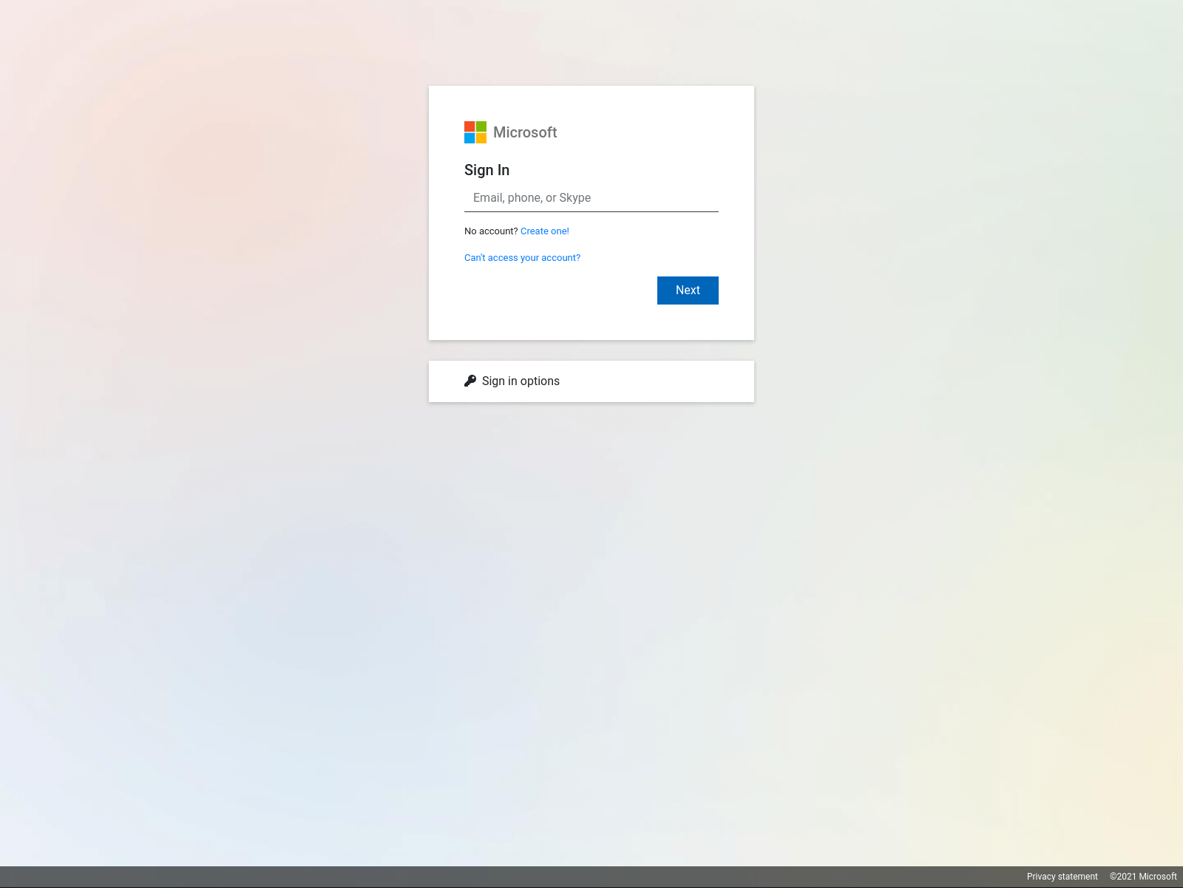Open the Sign in options panel

click(591, 381)
